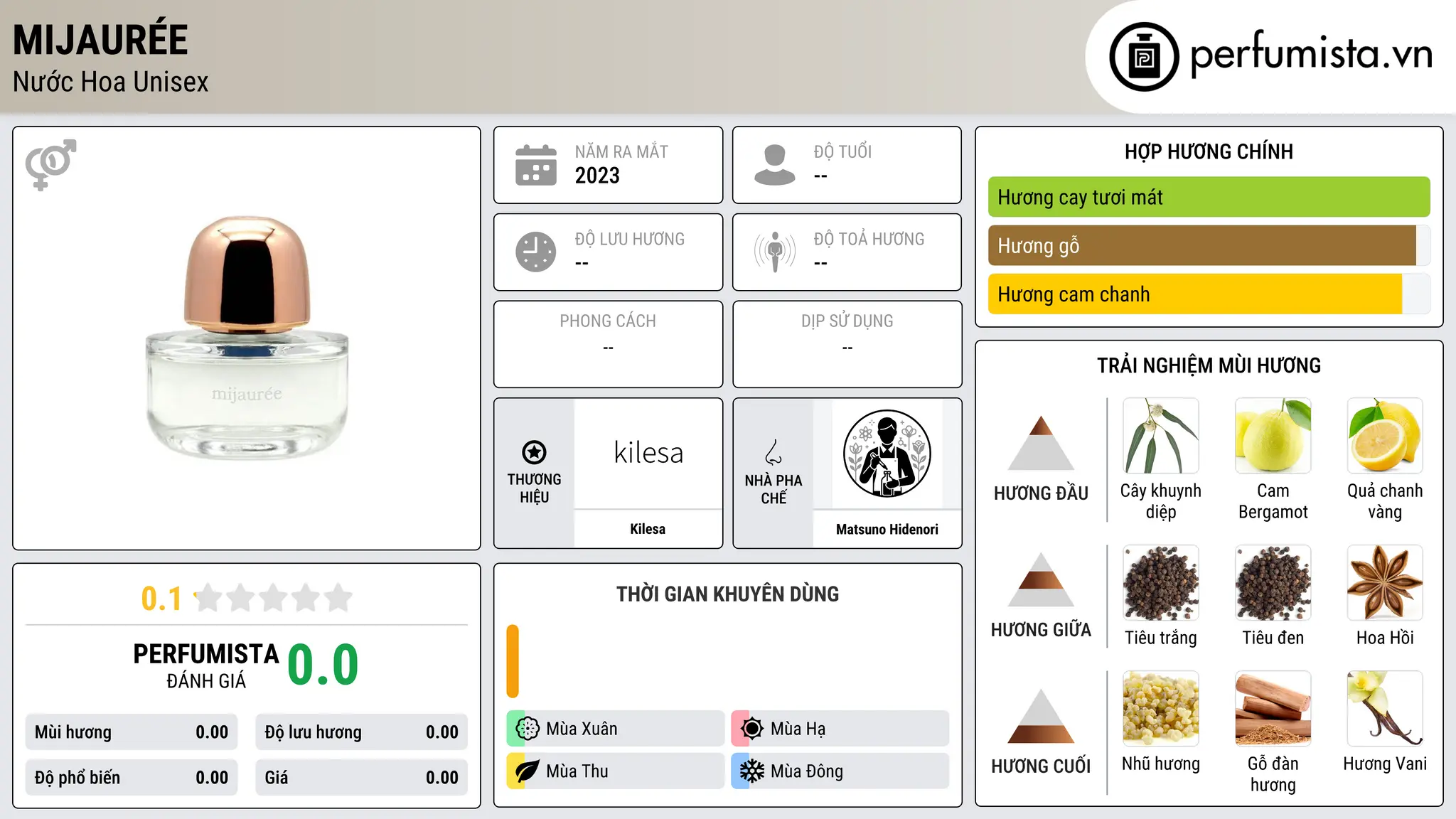The image size is (1456, 819).
Task: Click the launch year value 2023
Action: click(597, 176)
